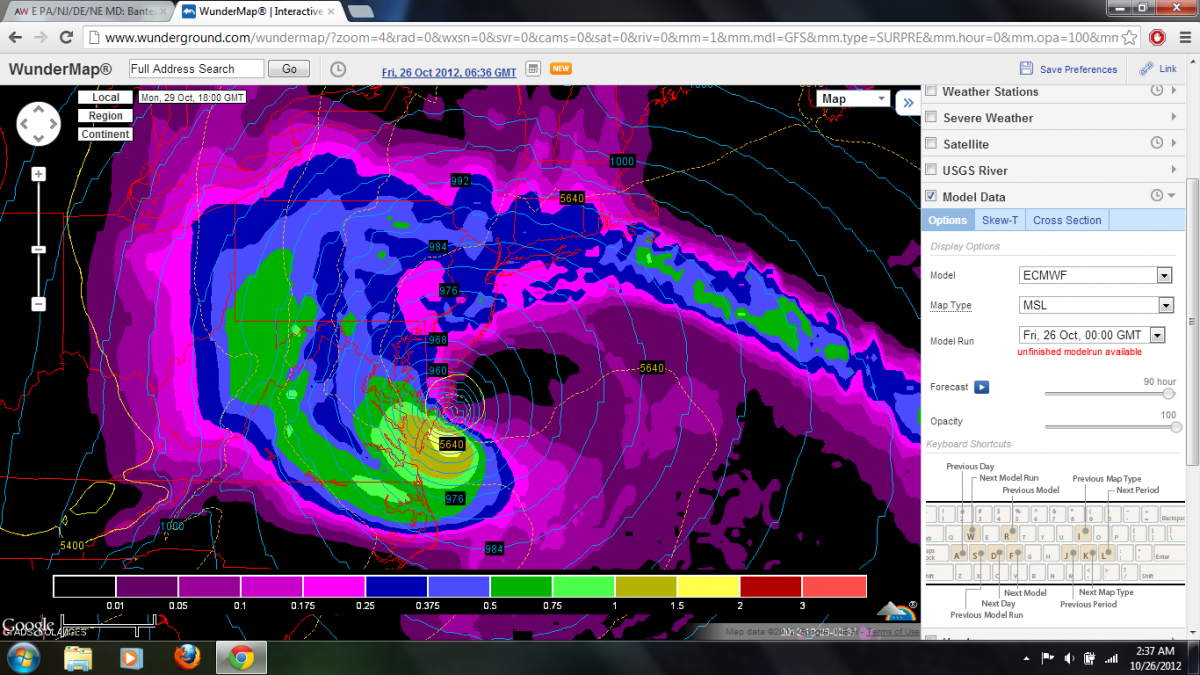Select the WunderMap Interactive browser tab
1200x675 pixels.
tap(256, 11)
